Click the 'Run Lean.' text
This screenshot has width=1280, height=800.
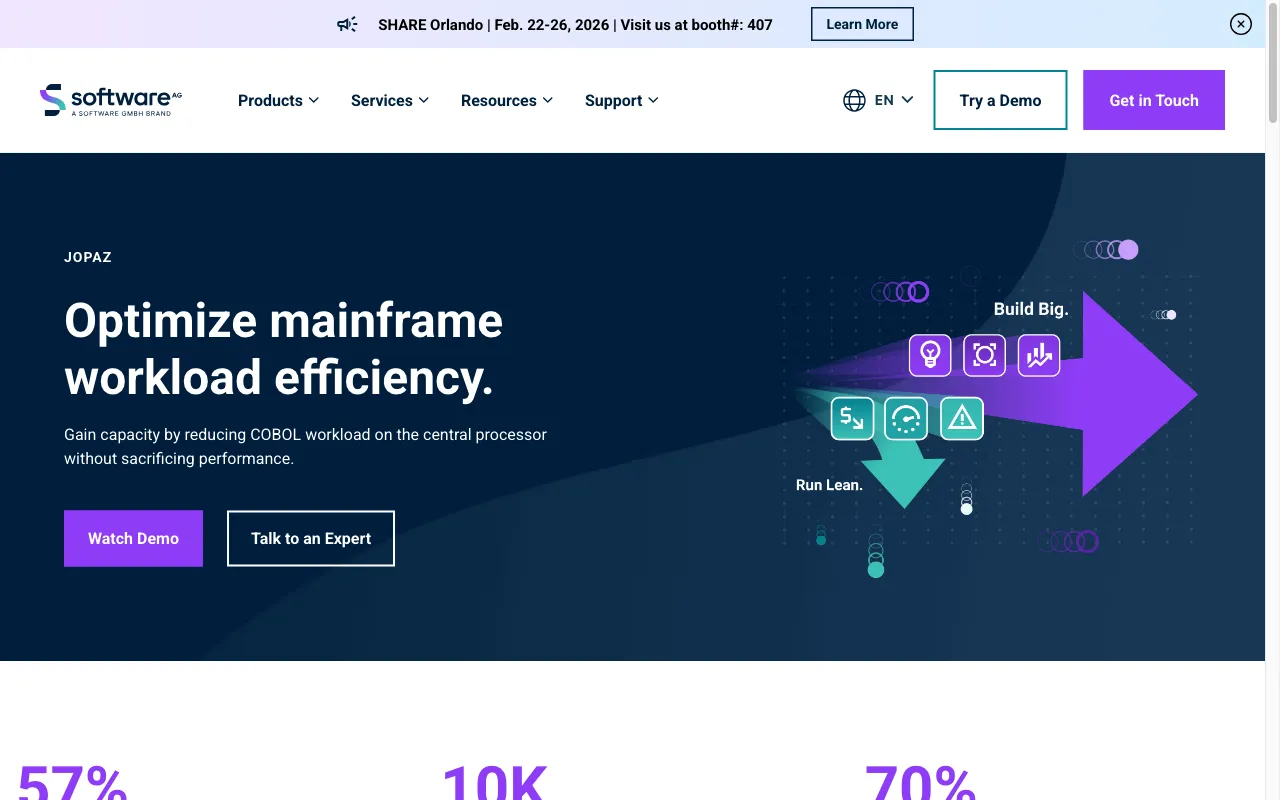point(829,485)
